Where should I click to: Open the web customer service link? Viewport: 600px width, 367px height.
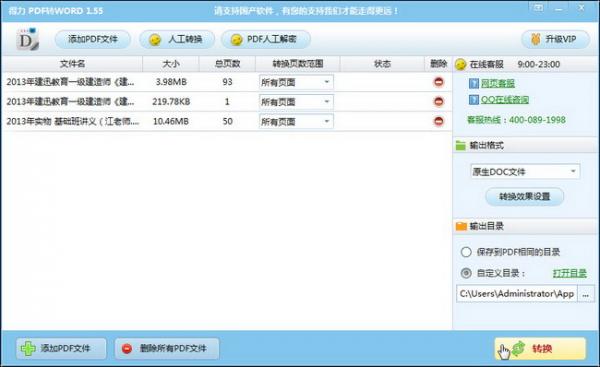tap(497, 83)
